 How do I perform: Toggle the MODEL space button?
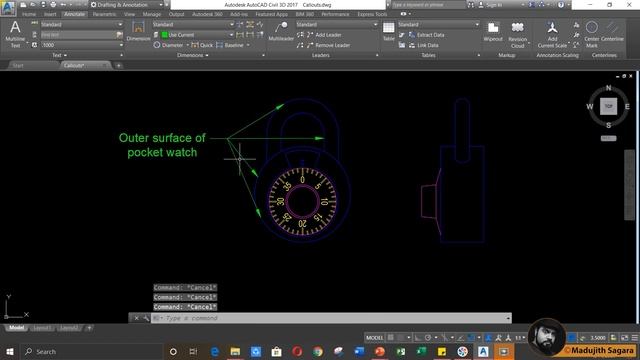(x=374, y=338)
